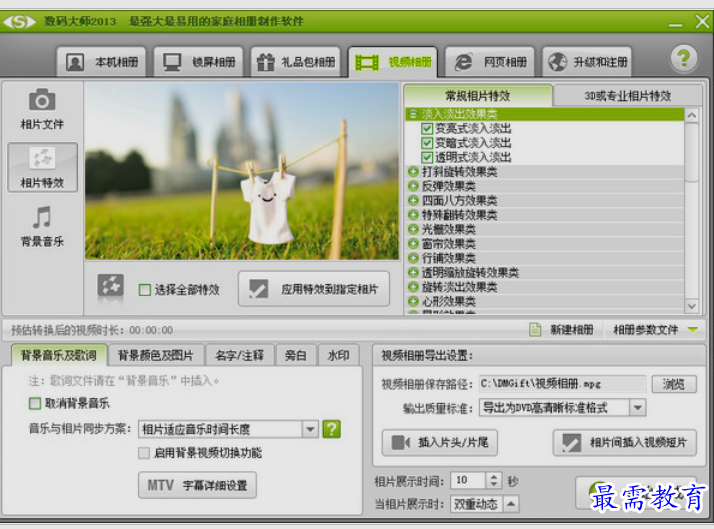Expand 行铺效果类 category
Image resolution: width=714 pixels, height=529 pixels.
(413, 258)
